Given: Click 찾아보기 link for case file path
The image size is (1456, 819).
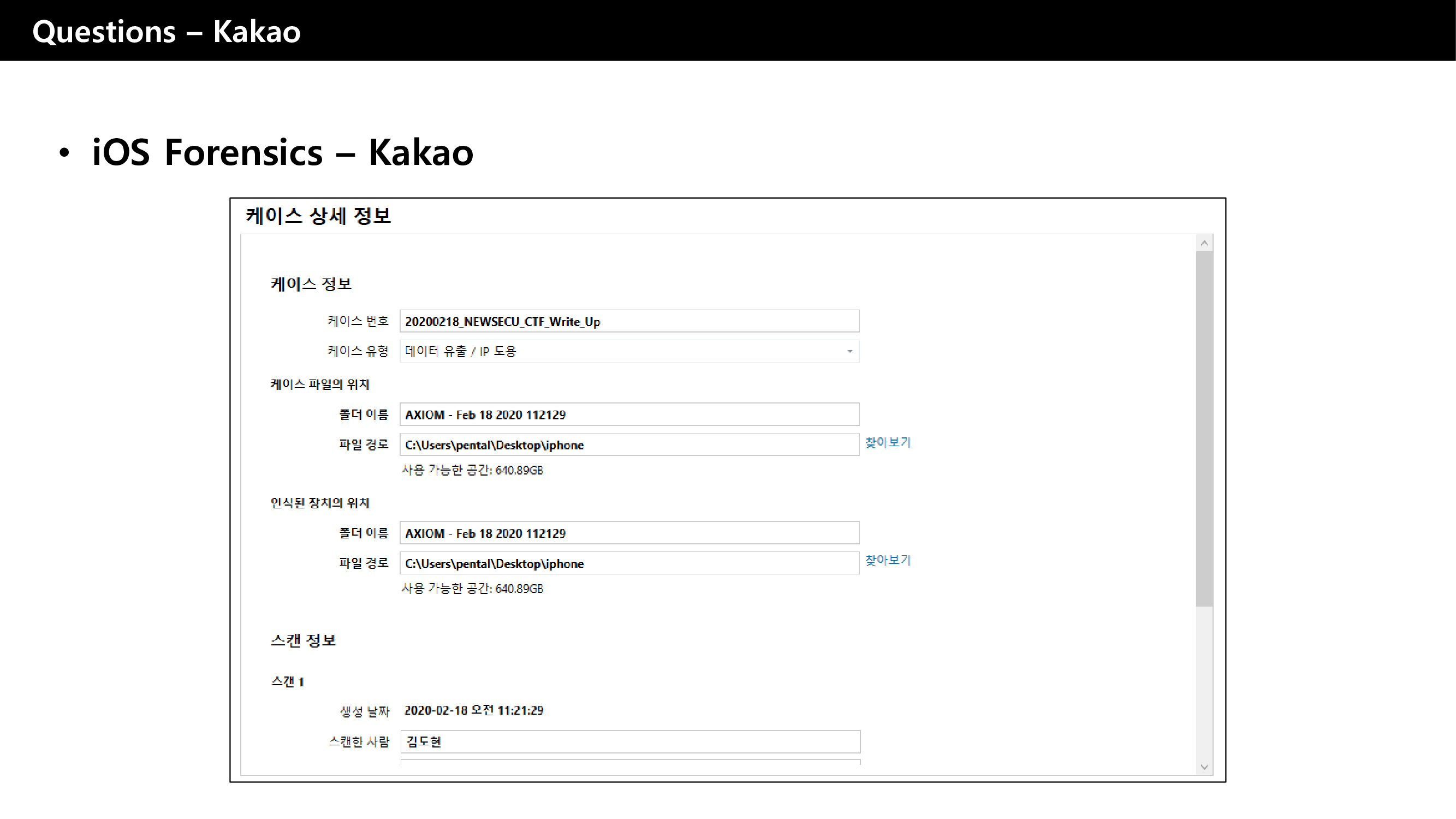Looking at the screenshot, I should click(x=887, y=442).
